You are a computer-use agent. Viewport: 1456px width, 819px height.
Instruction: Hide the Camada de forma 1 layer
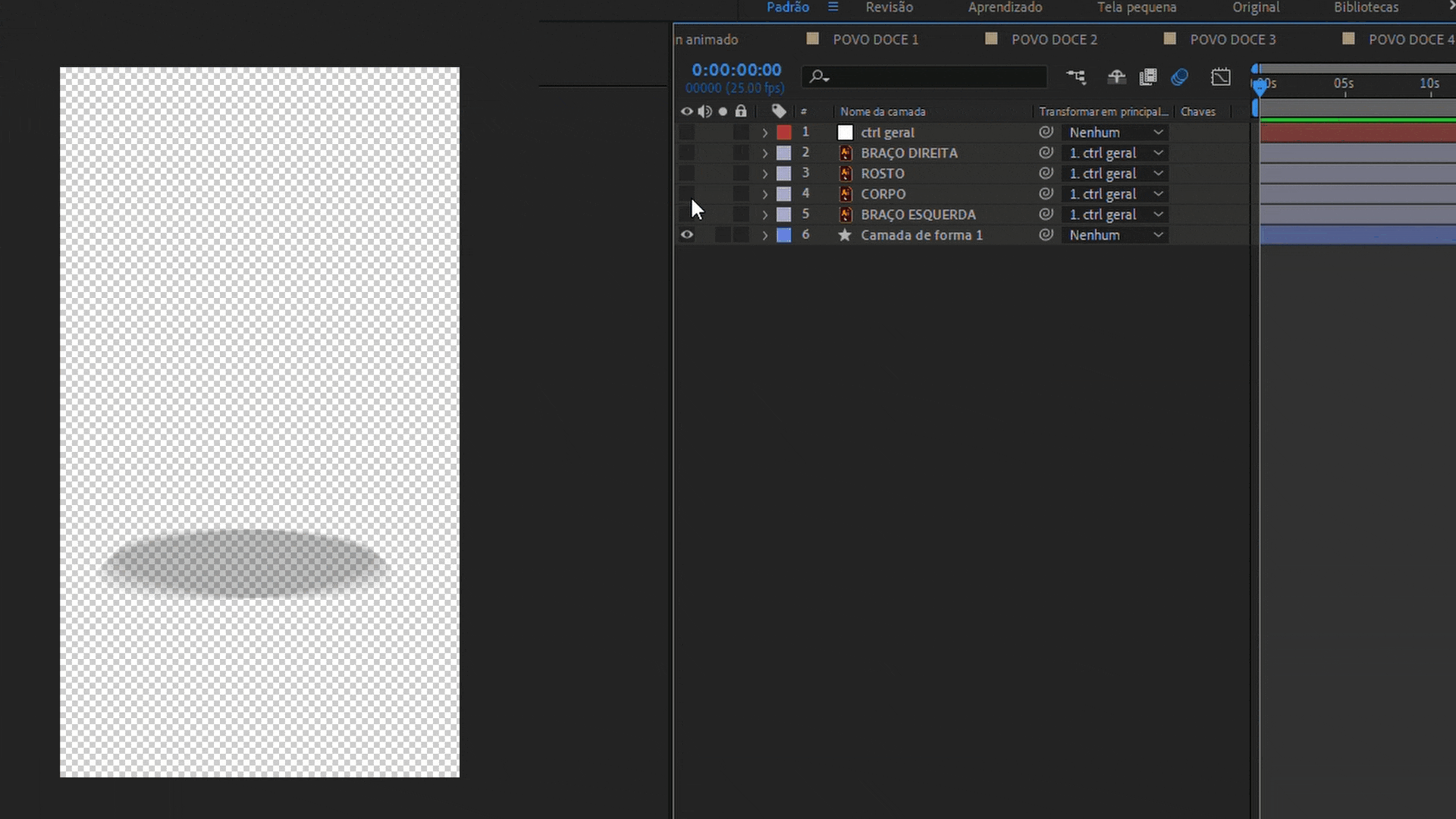point(686,235)
